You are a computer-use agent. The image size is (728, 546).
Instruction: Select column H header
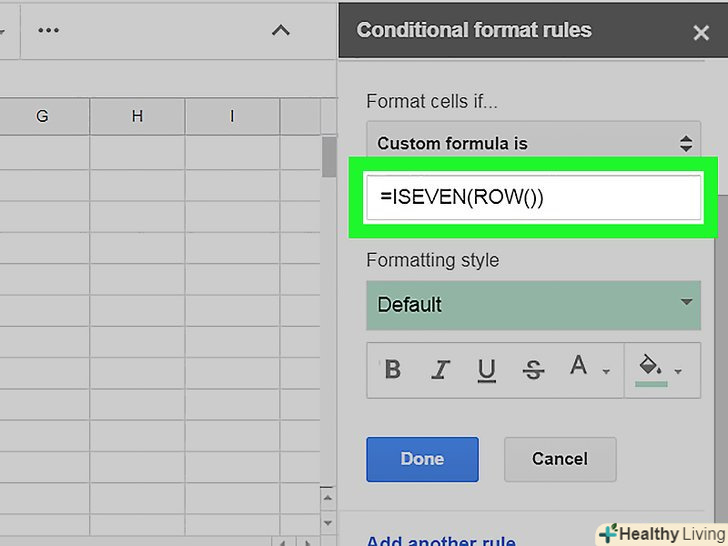tap(137, 116)
